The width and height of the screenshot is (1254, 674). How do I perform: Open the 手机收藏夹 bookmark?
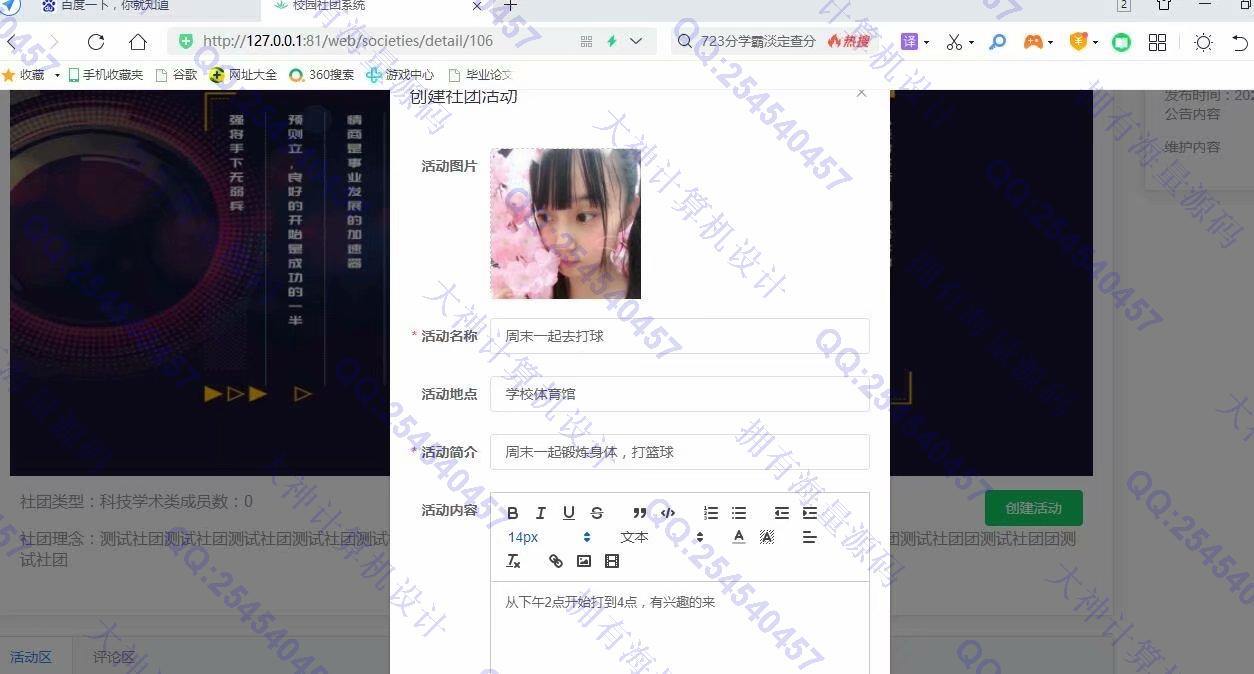click(x=105, y=74)
